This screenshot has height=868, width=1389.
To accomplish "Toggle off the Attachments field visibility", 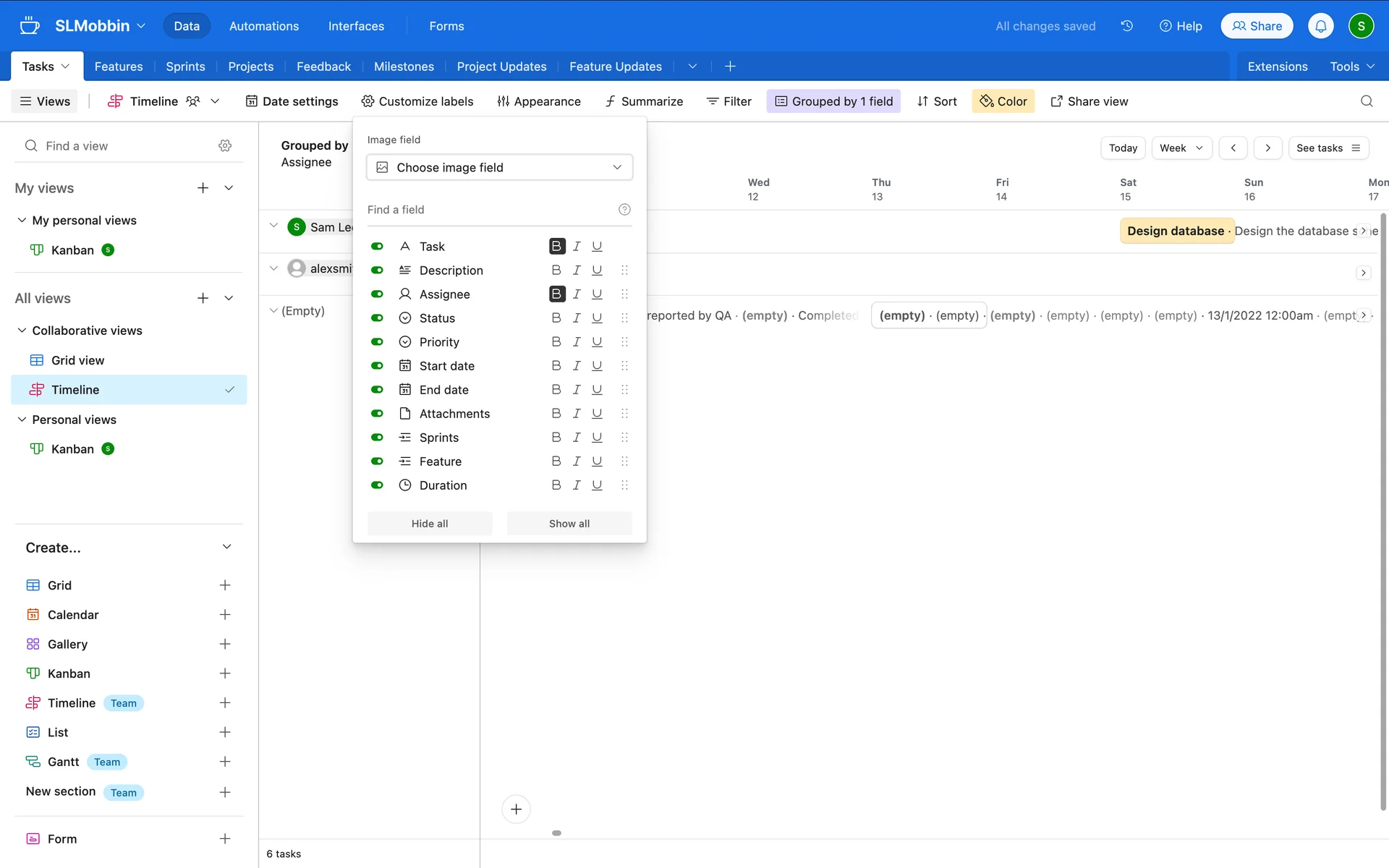I will click(377, 414).
